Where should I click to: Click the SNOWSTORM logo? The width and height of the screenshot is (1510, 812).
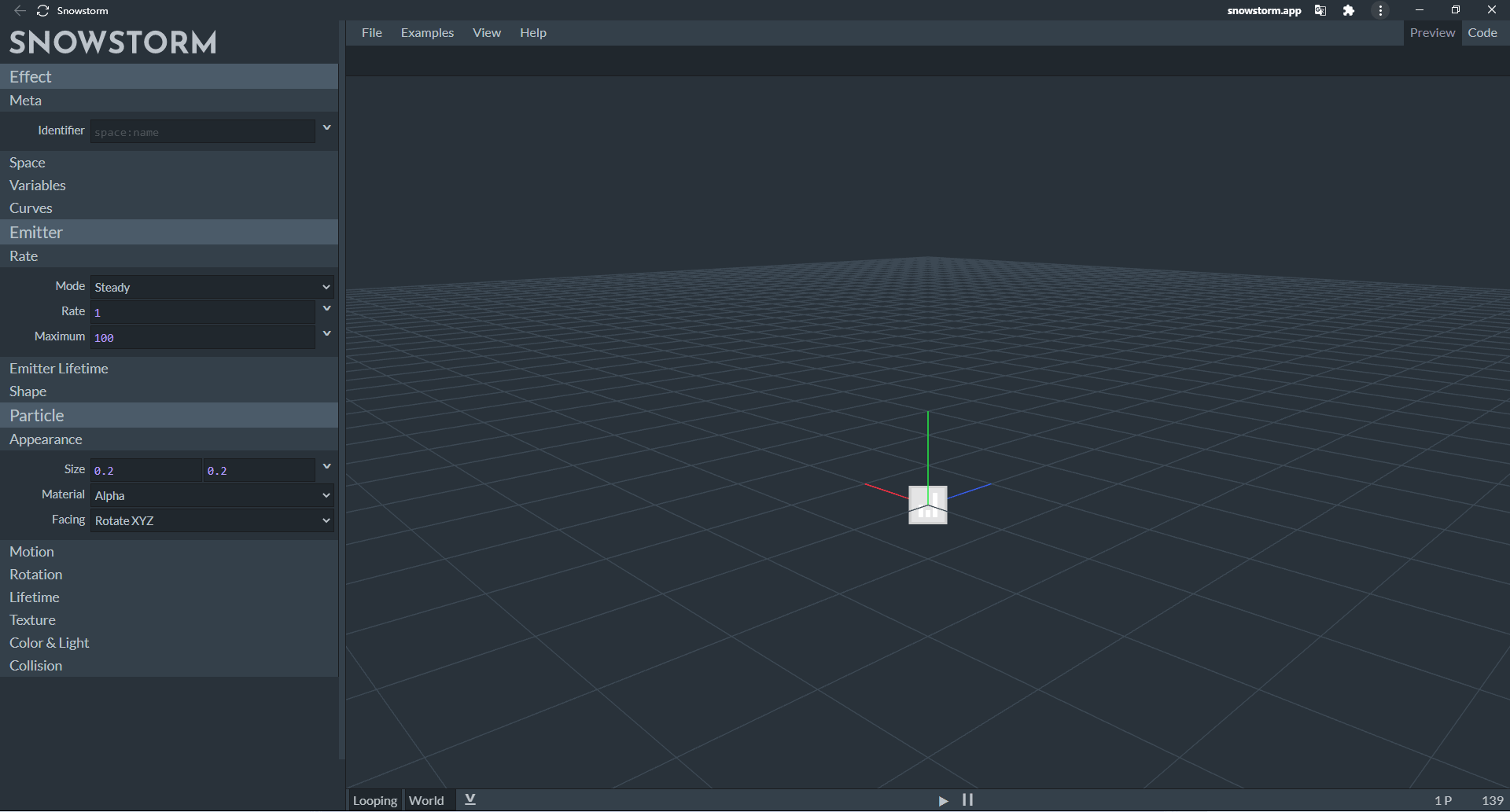pos(113,42)
